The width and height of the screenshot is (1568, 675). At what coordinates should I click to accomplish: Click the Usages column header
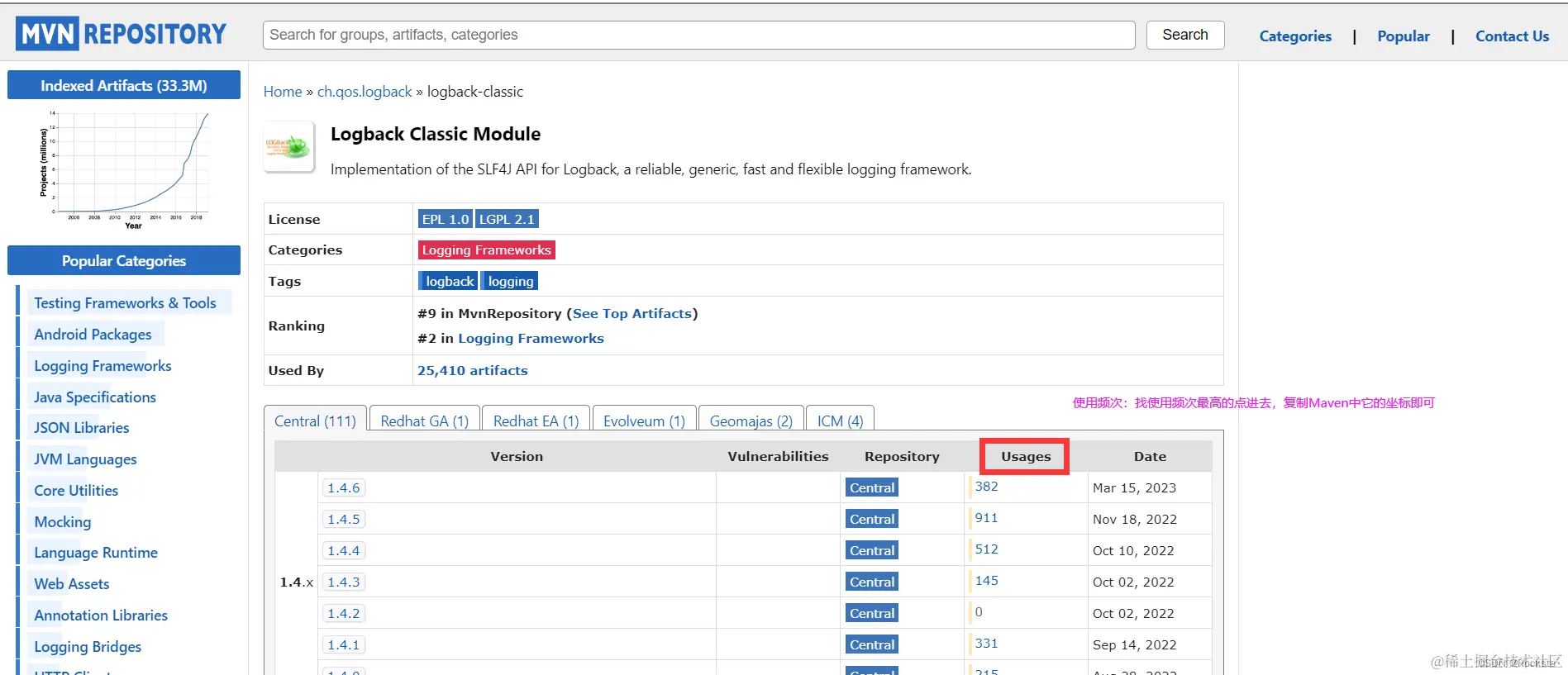click(1026, 456)
